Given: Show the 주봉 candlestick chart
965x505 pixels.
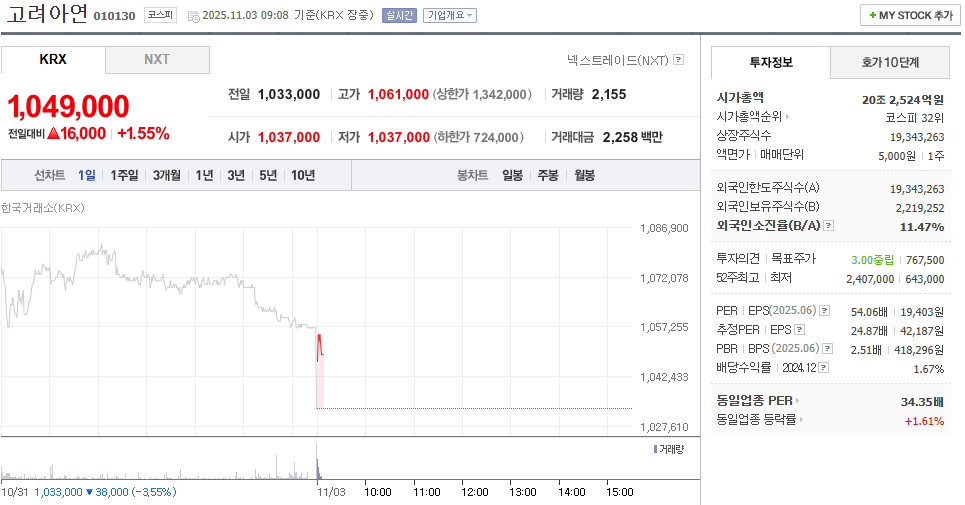Looking at the screenshot, I should (548, 175).
